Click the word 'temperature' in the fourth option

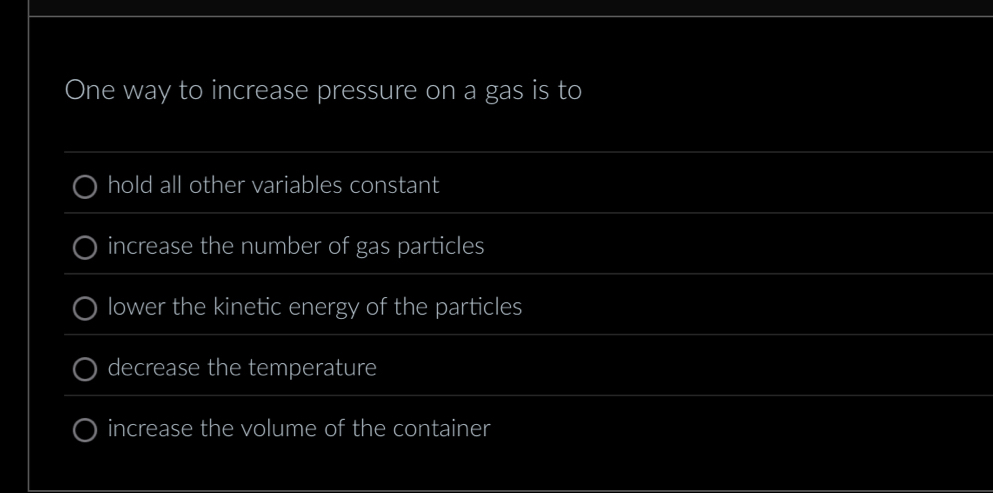pos(312,368)
